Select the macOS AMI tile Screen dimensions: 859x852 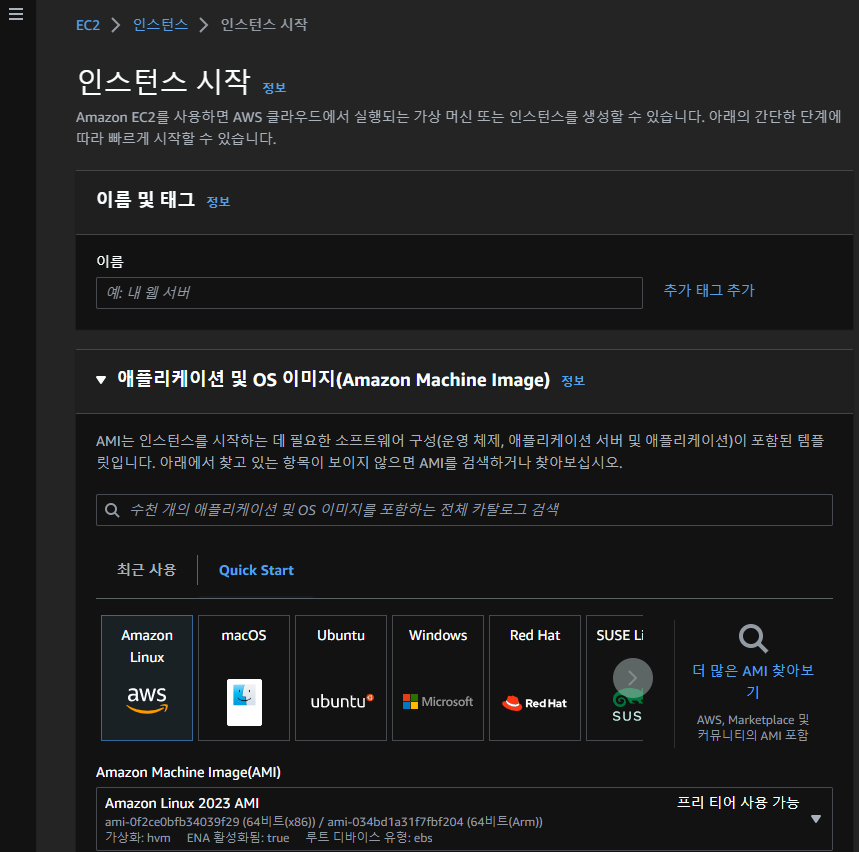click(x=244, y=678)
